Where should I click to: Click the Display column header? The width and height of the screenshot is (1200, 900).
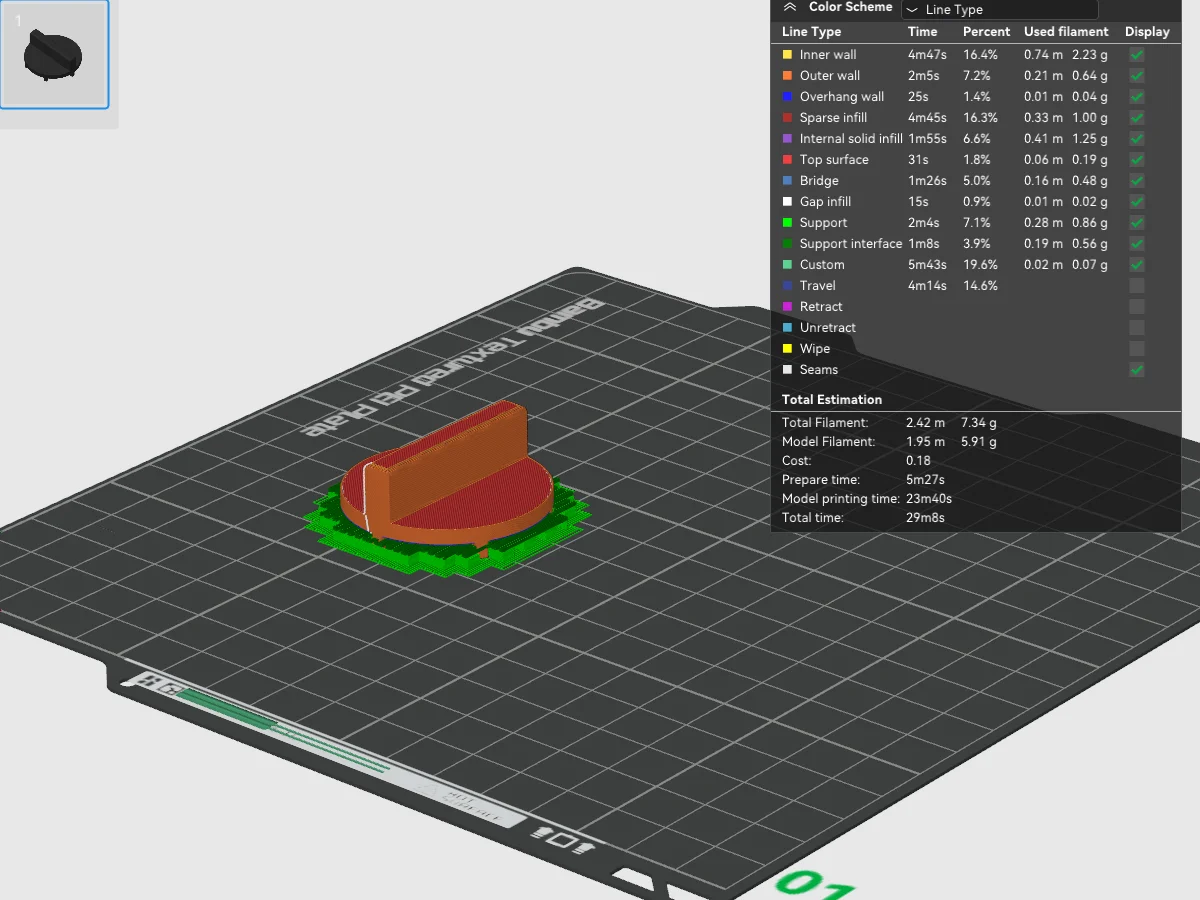pyautogui.click(x=1147, y=32)
